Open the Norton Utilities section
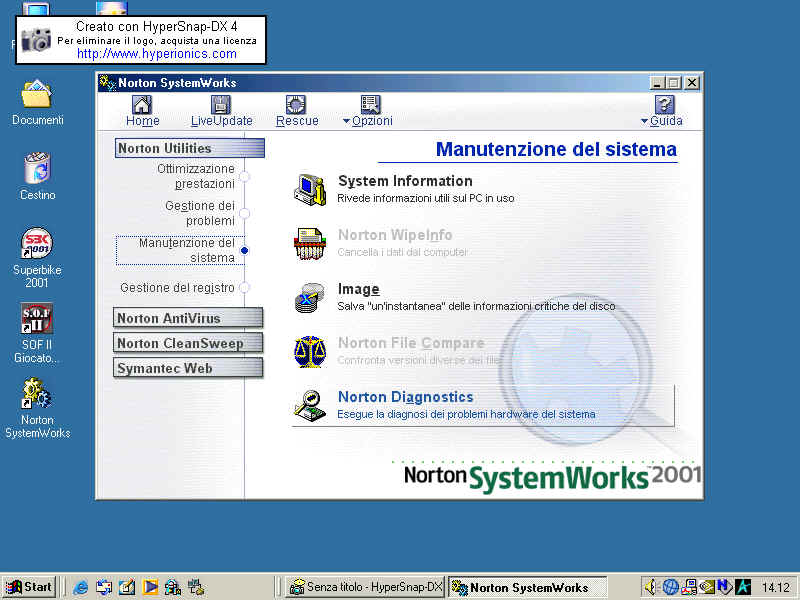This screenshot has height=600, width=800. (x=190, y=148)
